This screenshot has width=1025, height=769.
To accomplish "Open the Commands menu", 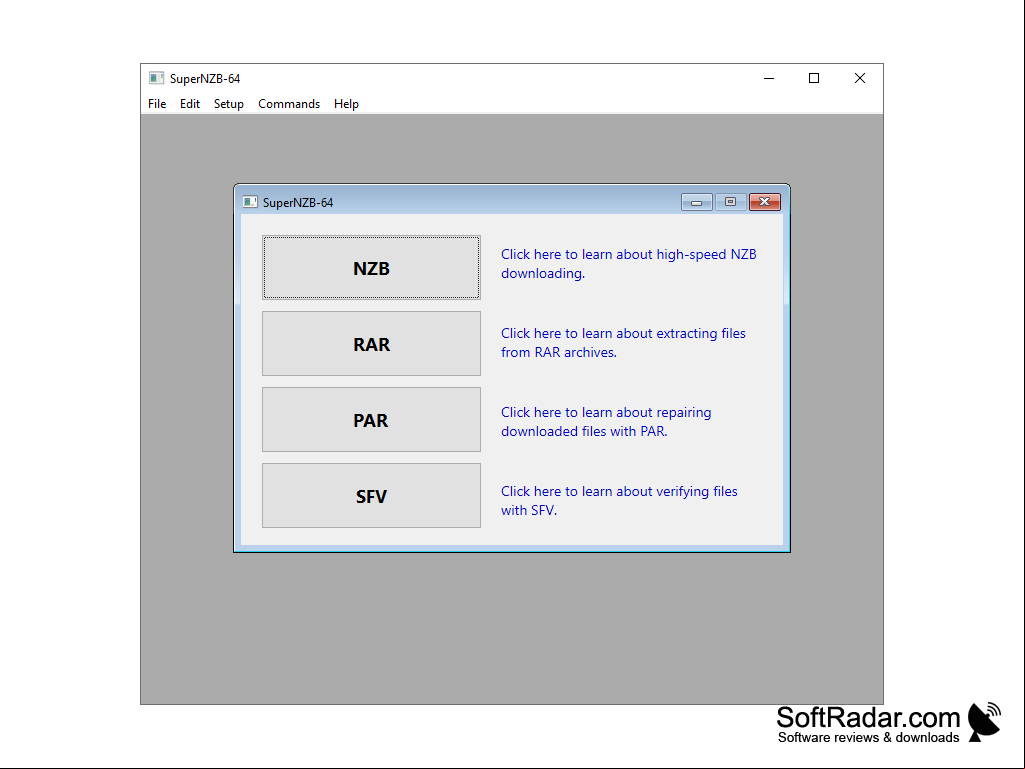I will tap(289, 104).
